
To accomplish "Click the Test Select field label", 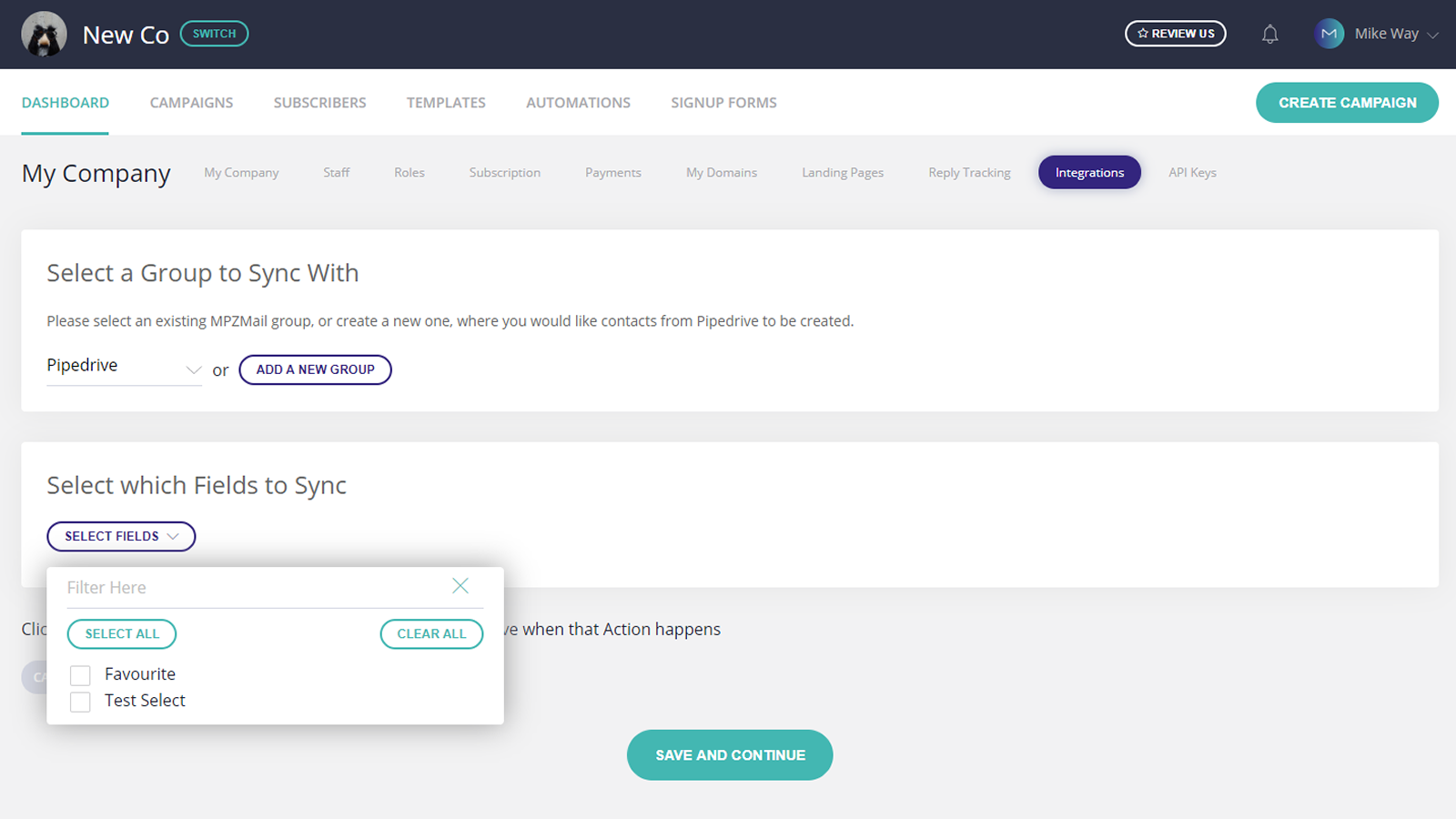I will pyautogui.click(x=145, y=701).
